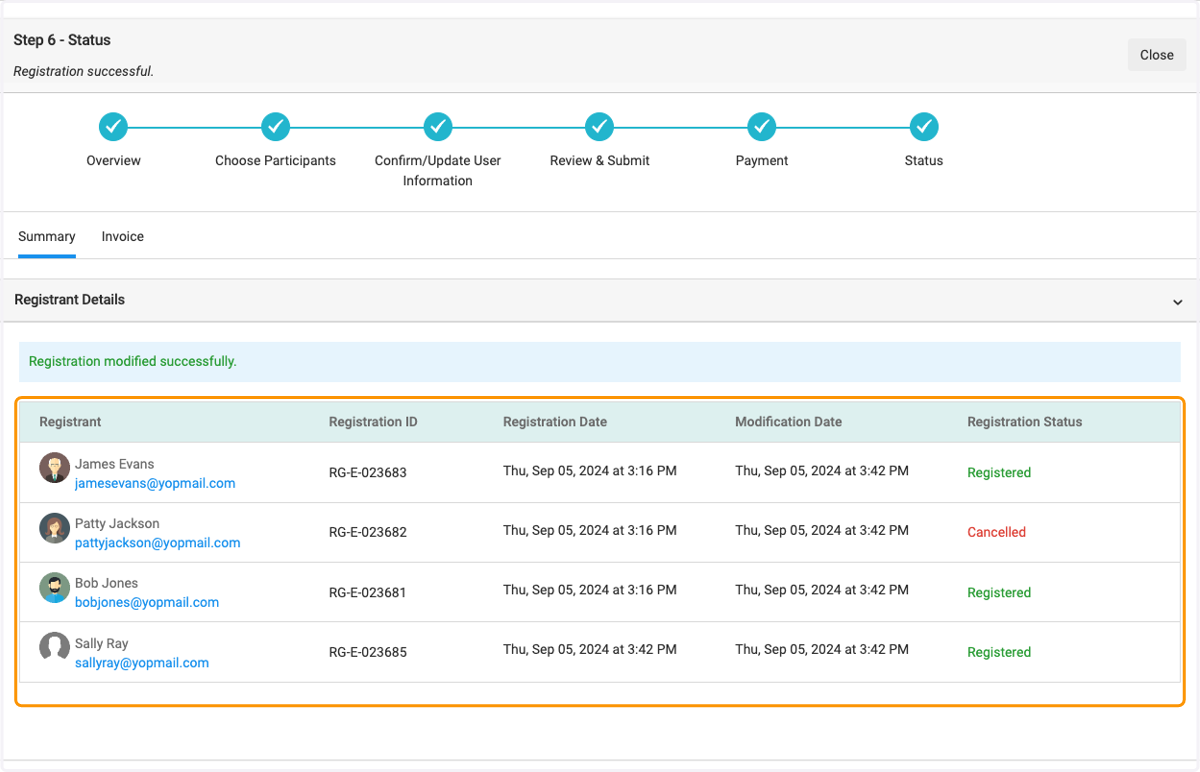Click the Confirm/Update User Information step checkmark
This screenshot has width=1200, height=772.
438,127
